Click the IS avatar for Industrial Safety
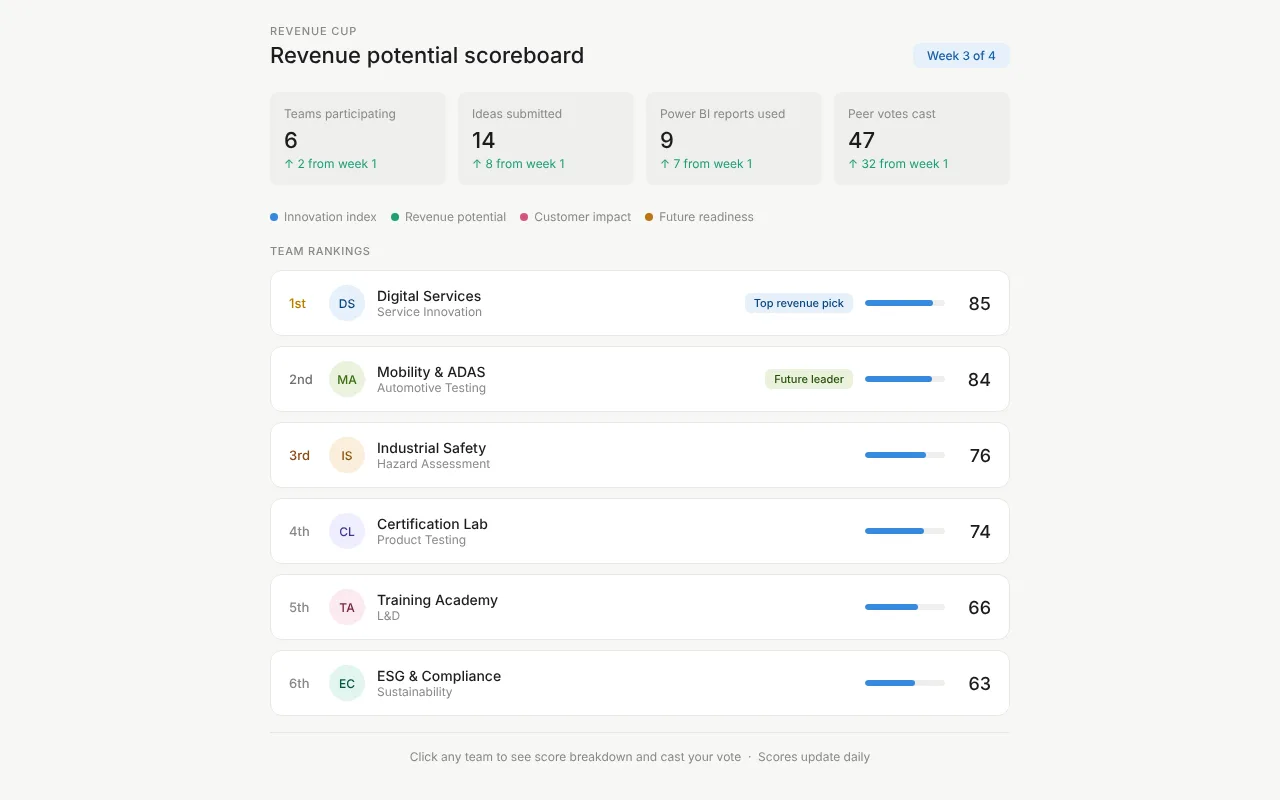The width and height of the screenshot is (1280, 800). [x=347, y=455]
